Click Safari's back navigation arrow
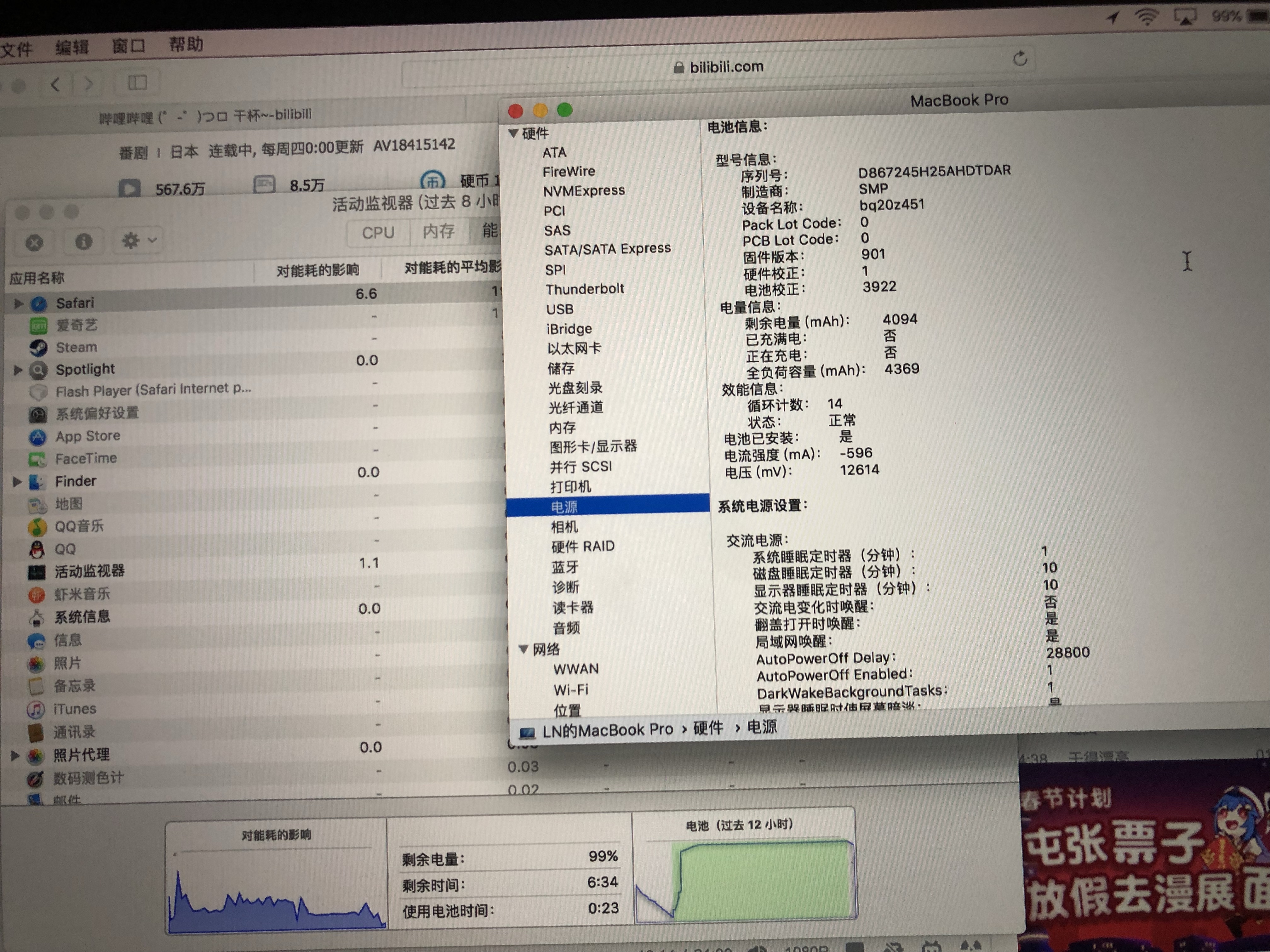 pyautogui.click(x=56, y=85)
